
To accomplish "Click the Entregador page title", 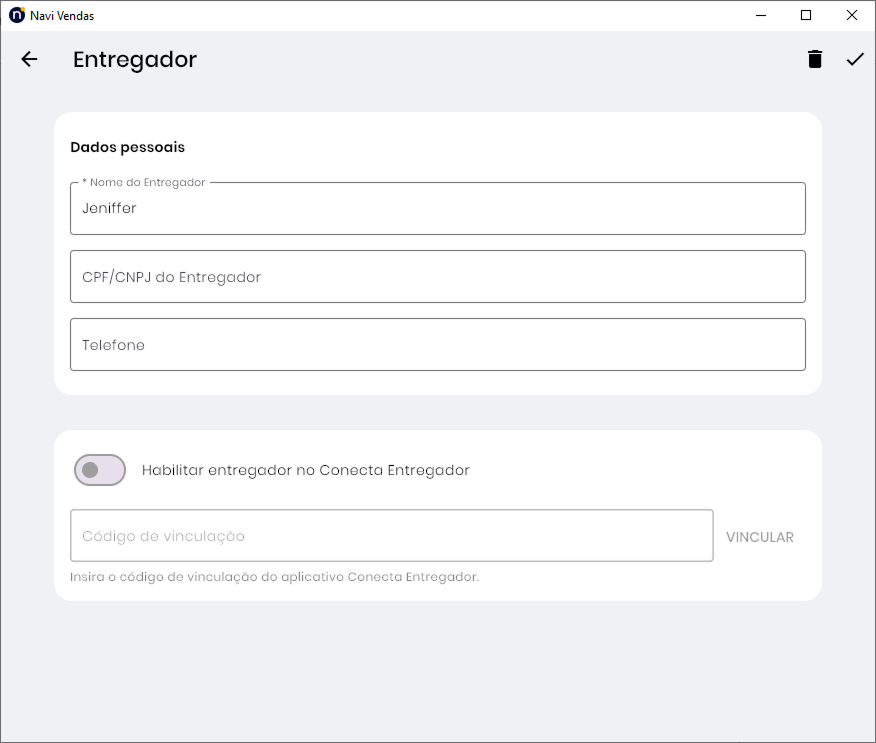I will point(135,60).
